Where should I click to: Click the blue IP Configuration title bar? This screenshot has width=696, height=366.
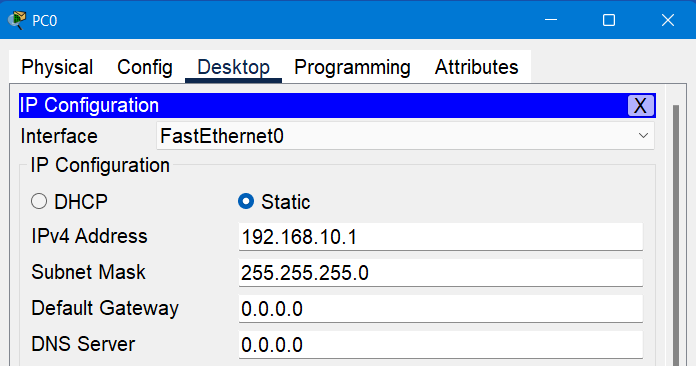(x=323, y=106)
